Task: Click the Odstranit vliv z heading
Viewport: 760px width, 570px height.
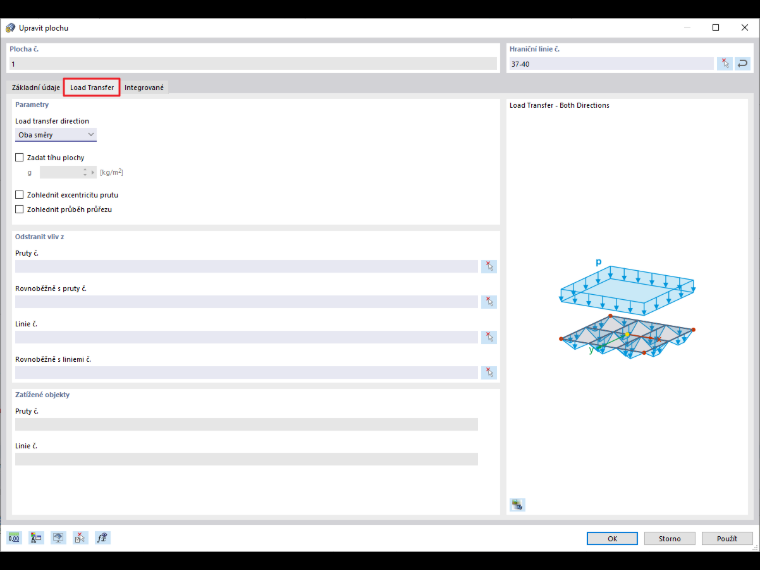Action: (39, 237)
